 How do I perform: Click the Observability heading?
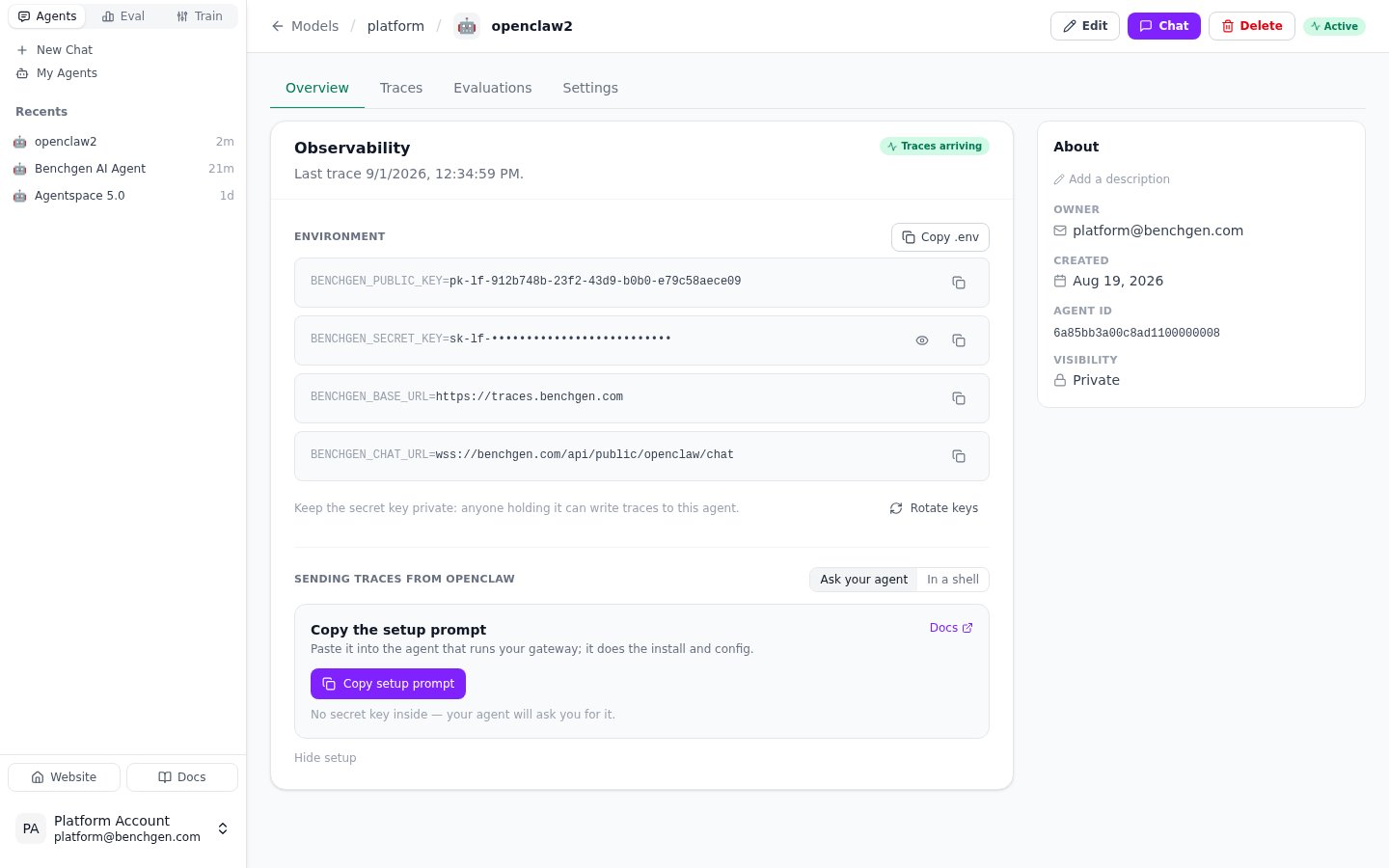click(x=352, y=148)
